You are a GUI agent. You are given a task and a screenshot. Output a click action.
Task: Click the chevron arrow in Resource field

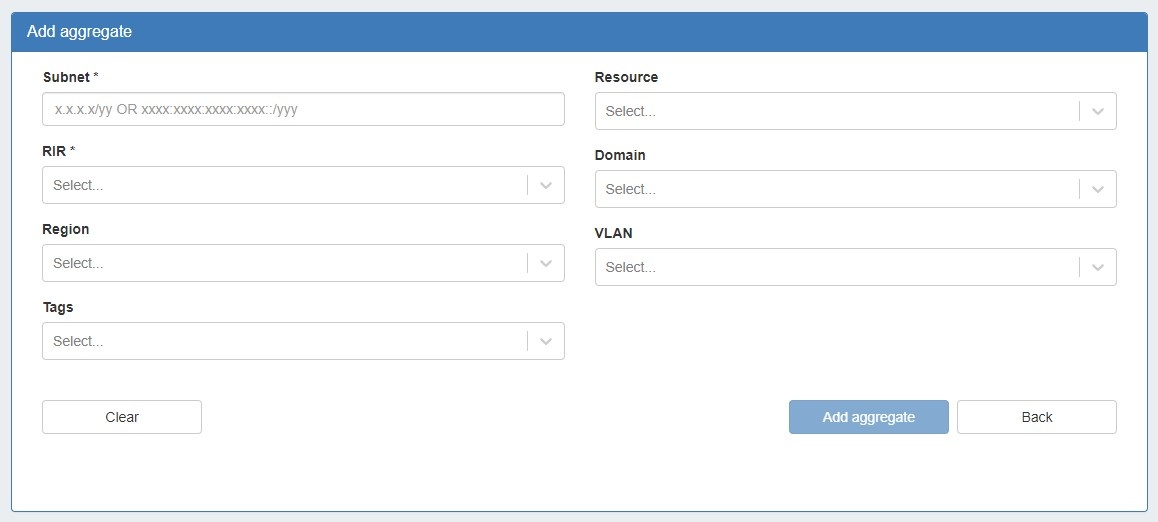1098,111
